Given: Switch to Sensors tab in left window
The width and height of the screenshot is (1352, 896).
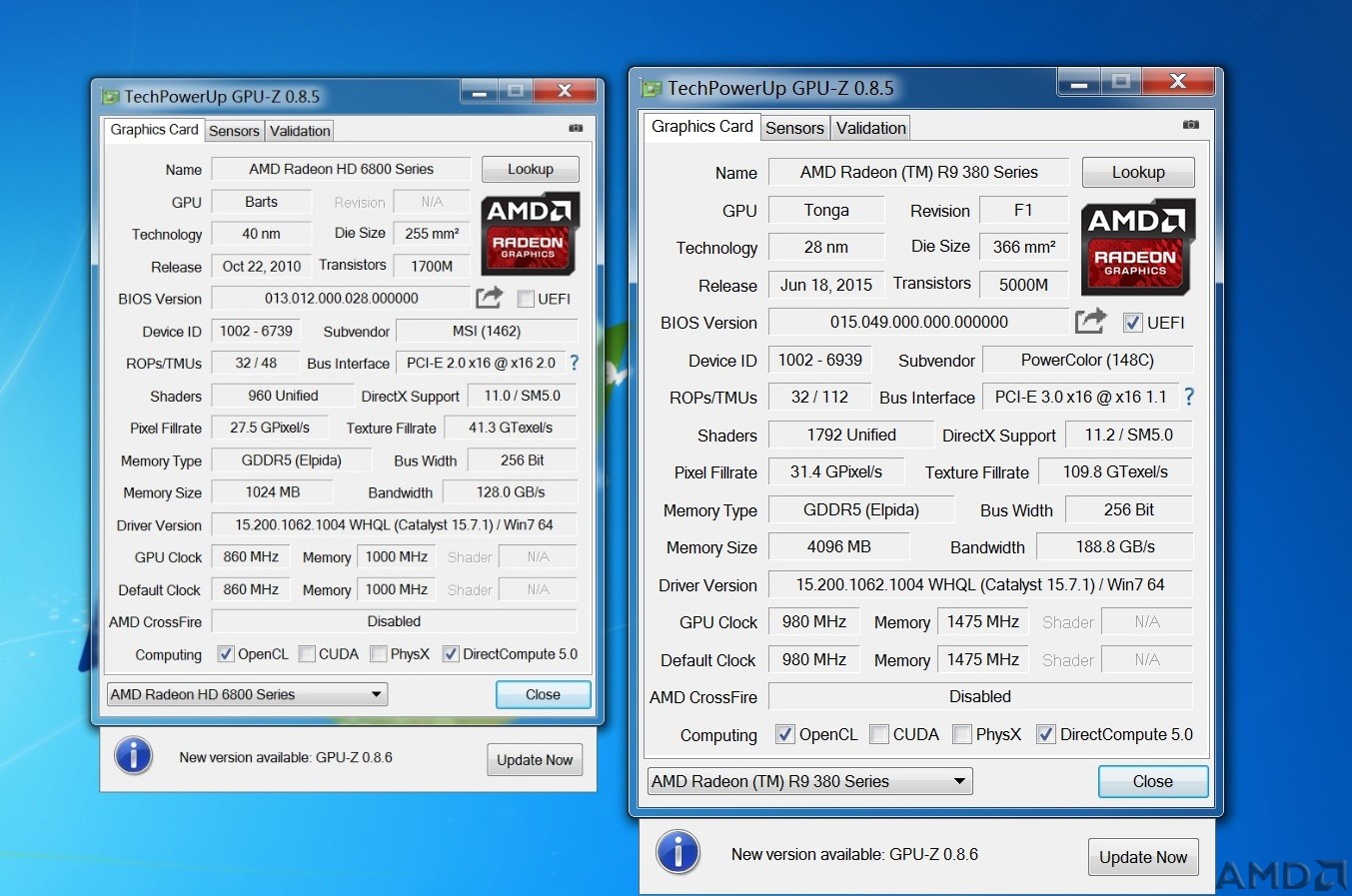Looking at the screenshot, I should click(x=234, y=131).
